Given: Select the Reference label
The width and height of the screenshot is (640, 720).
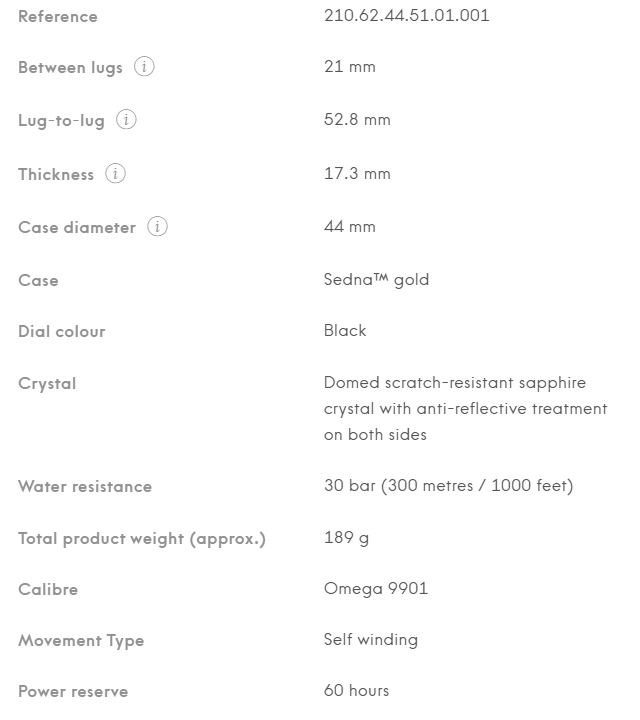Looking at the screenshot, I should (58, 17).
